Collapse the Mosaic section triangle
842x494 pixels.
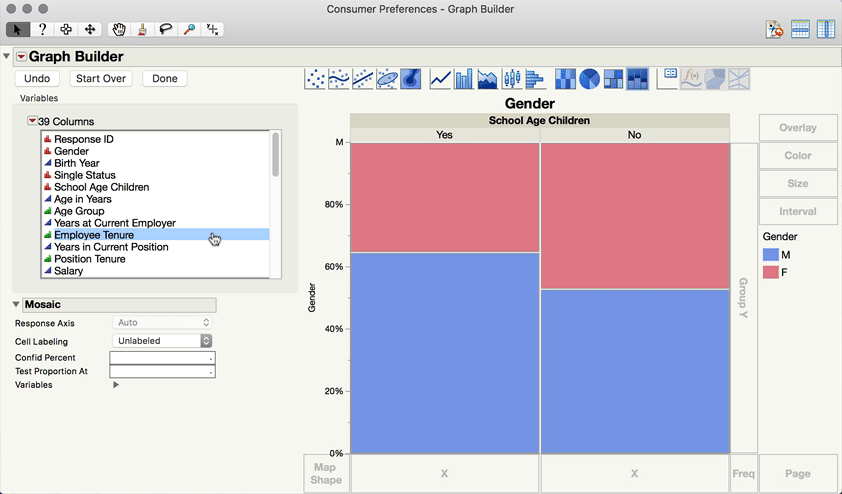pyautogui.click(x=16, y=304)
